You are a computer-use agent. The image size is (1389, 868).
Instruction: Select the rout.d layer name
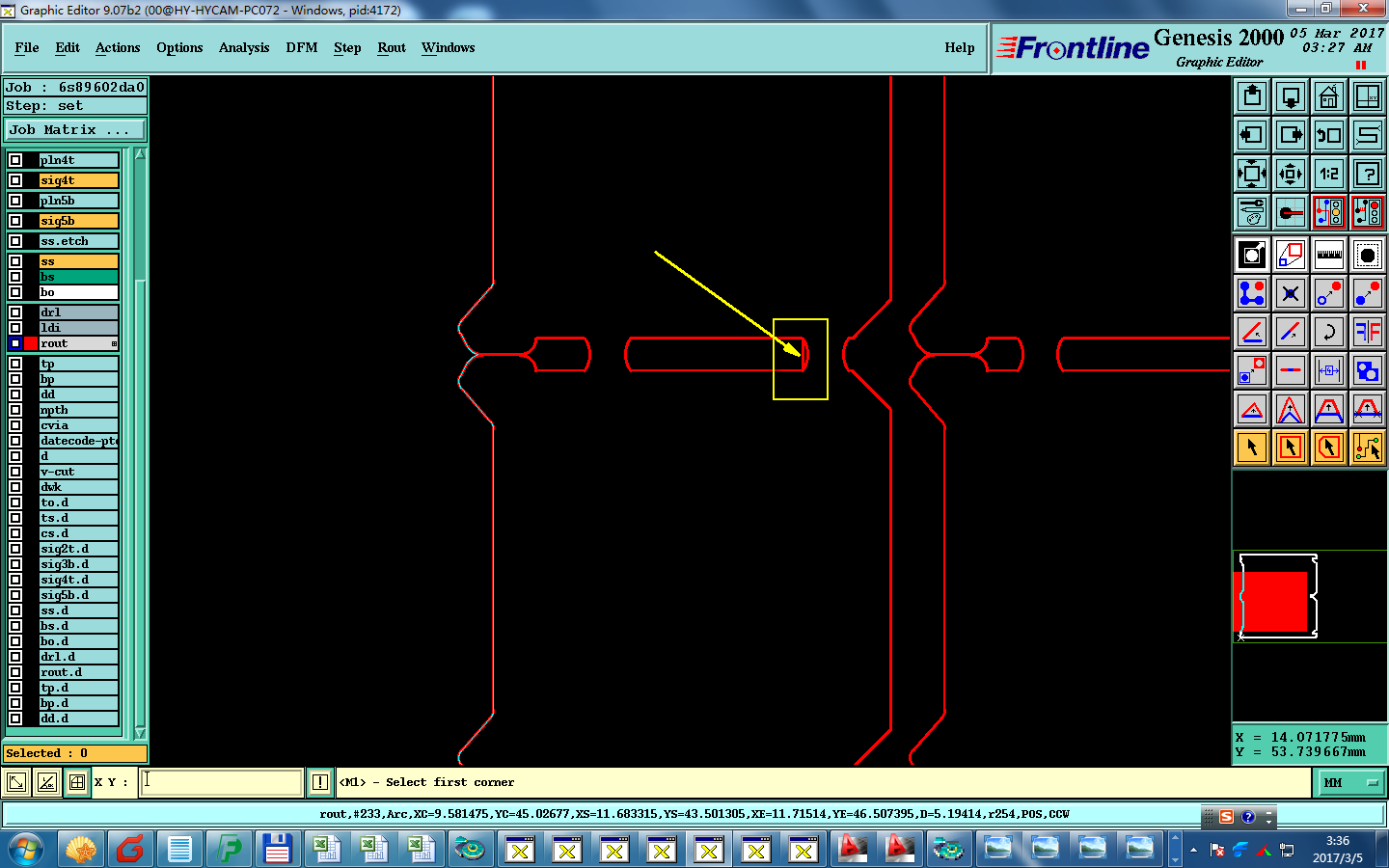pyautogui.click(x=78, y=672)
